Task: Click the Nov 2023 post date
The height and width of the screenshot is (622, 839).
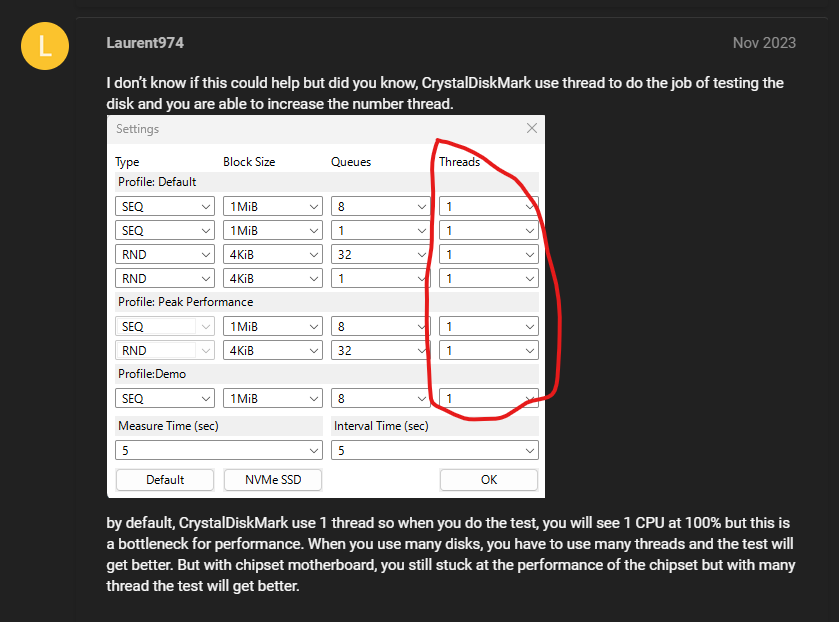Action: (x=764, y=43)
